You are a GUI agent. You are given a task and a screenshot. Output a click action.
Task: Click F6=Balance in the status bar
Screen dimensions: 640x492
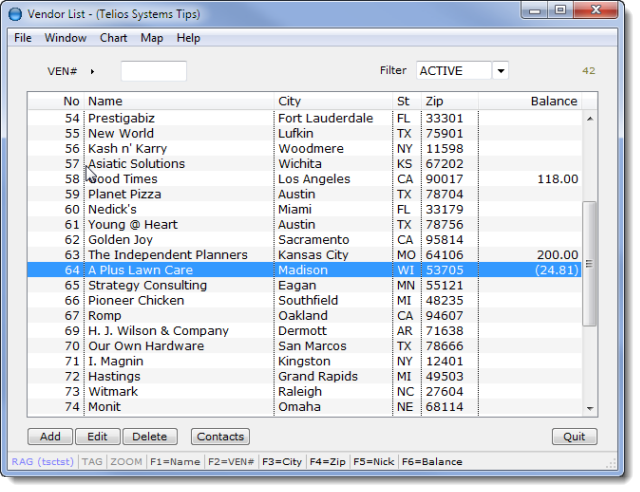(431, 462)
